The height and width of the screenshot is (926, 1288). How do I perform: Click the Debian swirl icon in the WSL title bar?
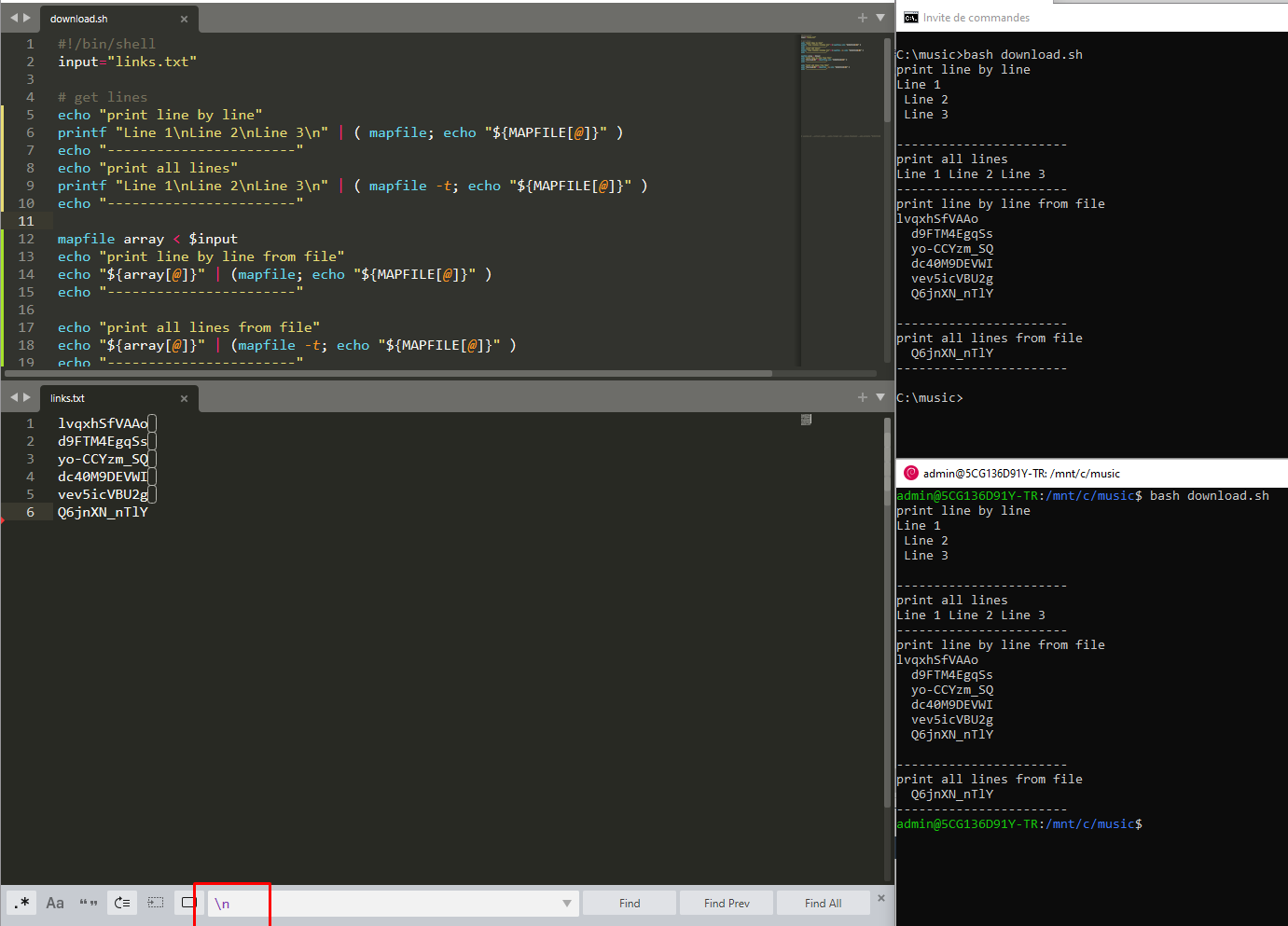(x=911, y=473)
